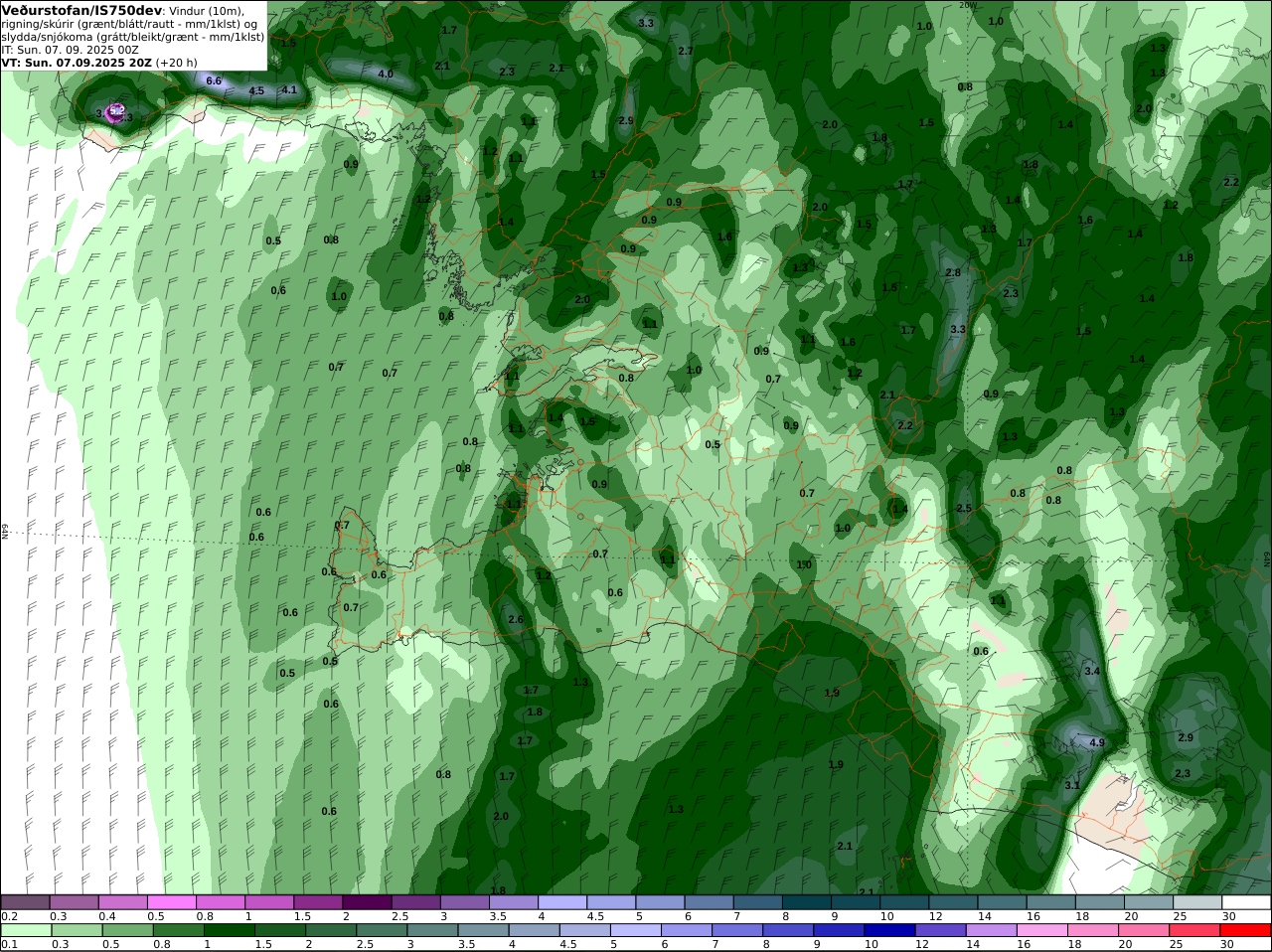This screenshot has height=952, width=1272.
Task: Click the 6.6 precipitation value on the map
Action: [214, 80]
